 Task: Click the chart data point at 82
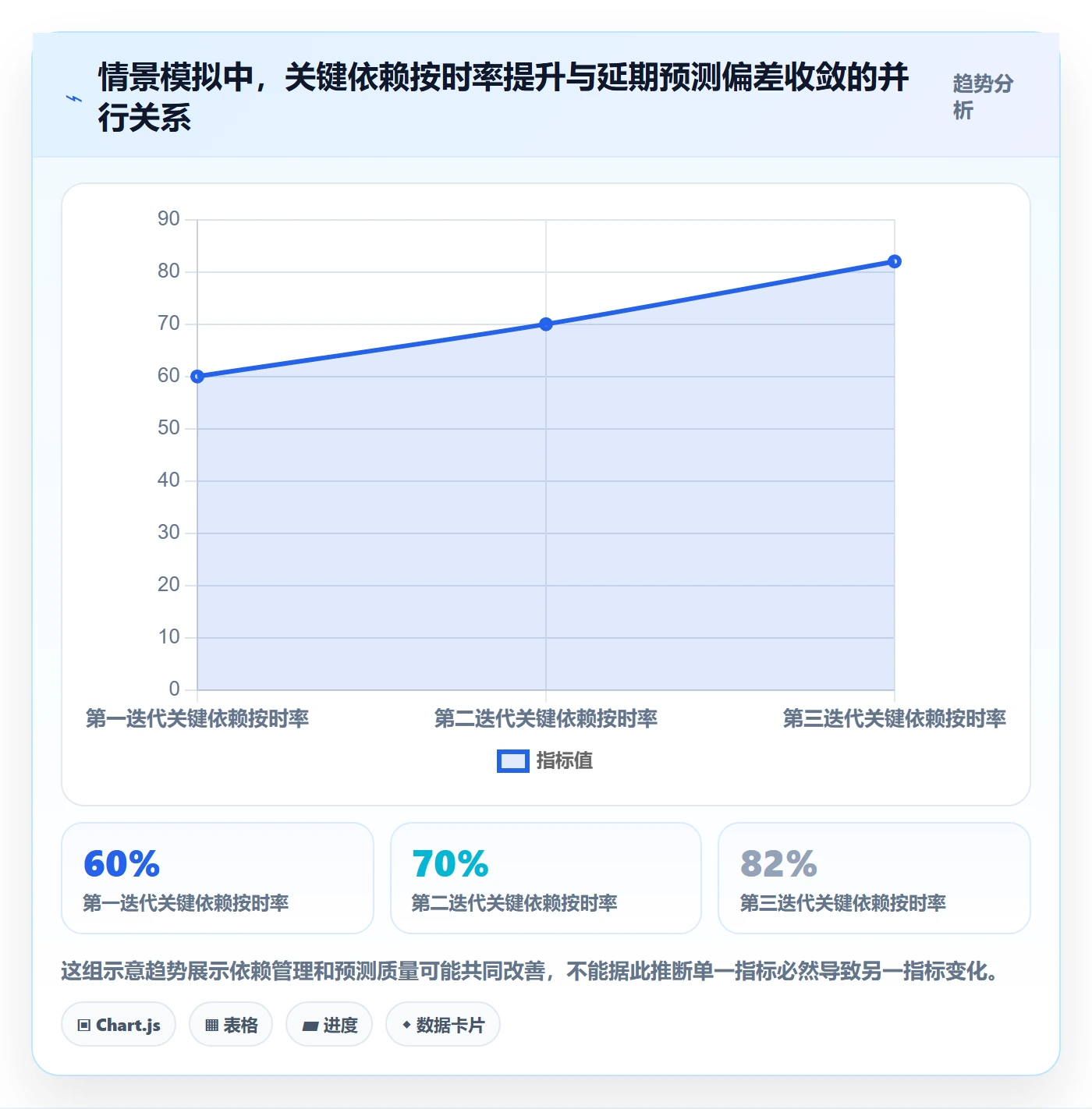pos(895,261)
